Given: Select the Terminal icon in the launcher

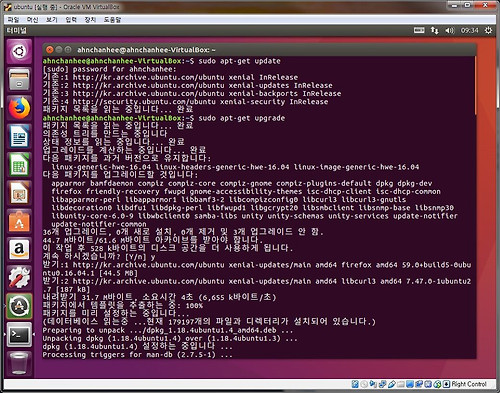Looking at the screenshot, I should pyautogui.click(x=19, y=334).
